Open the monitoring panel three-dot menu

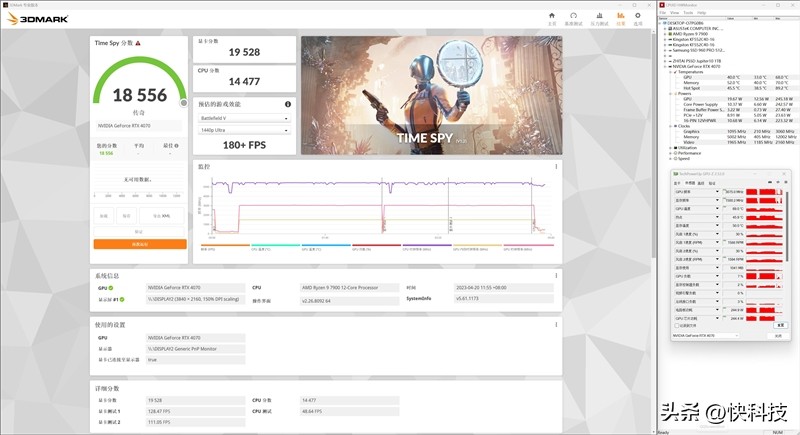pos(556,167)
